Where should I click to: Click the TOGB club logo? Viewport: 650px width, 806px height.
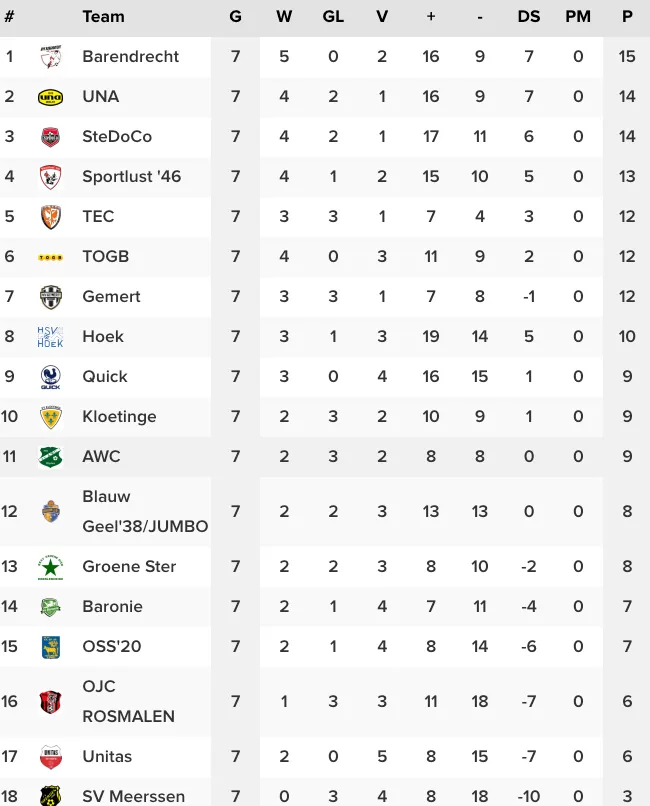point(50,257)
